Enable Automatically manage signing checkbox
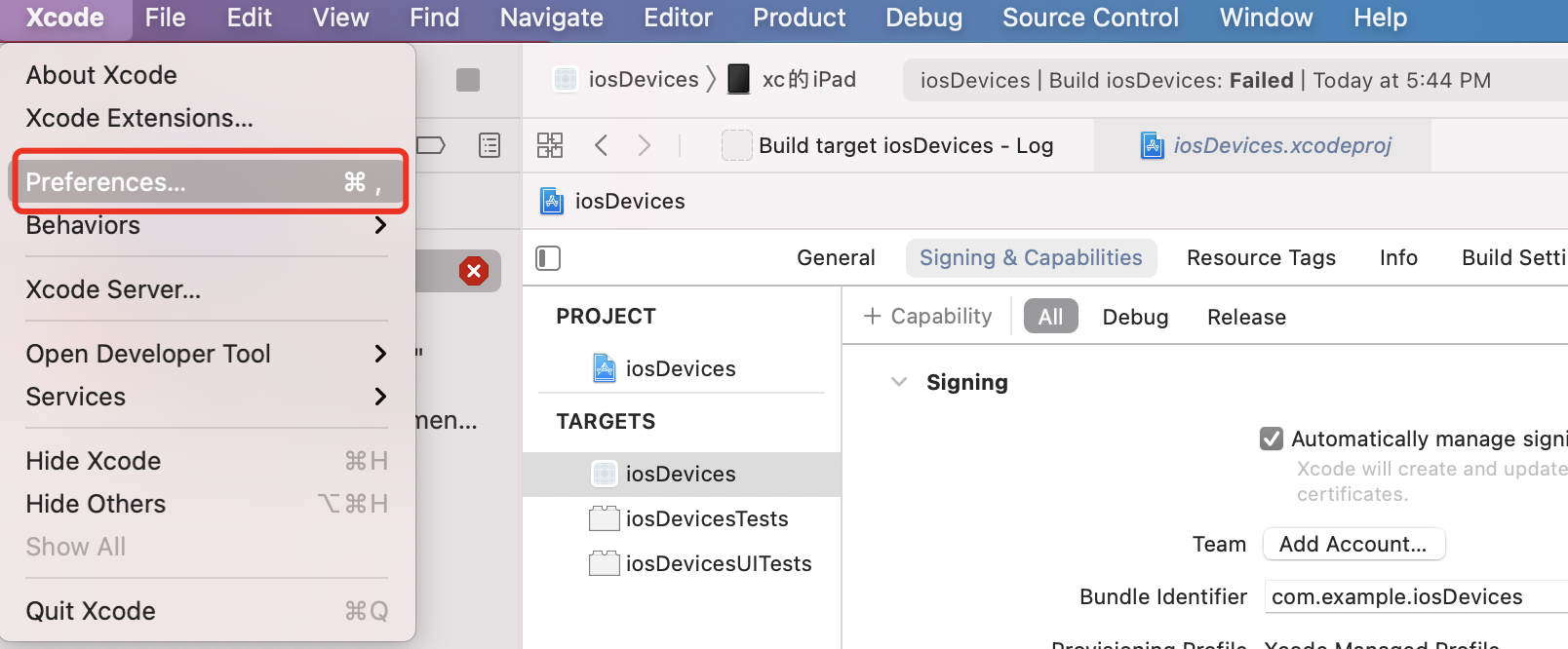Screen dimensions: 1568x649 1272,439
